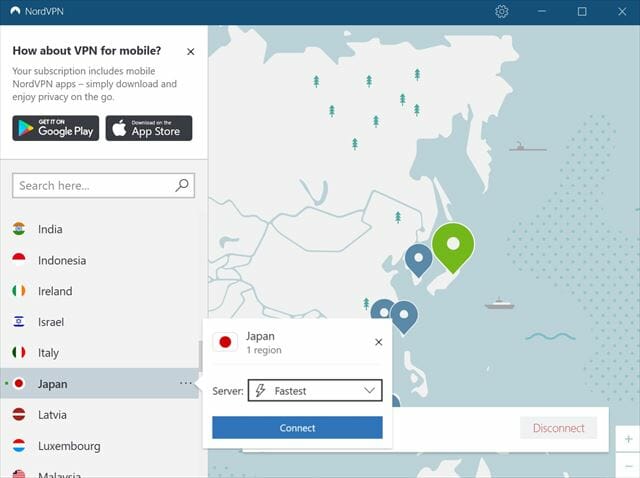Click the green map pin over Japan
640x478 pixels.
click(x=453, y=243)
